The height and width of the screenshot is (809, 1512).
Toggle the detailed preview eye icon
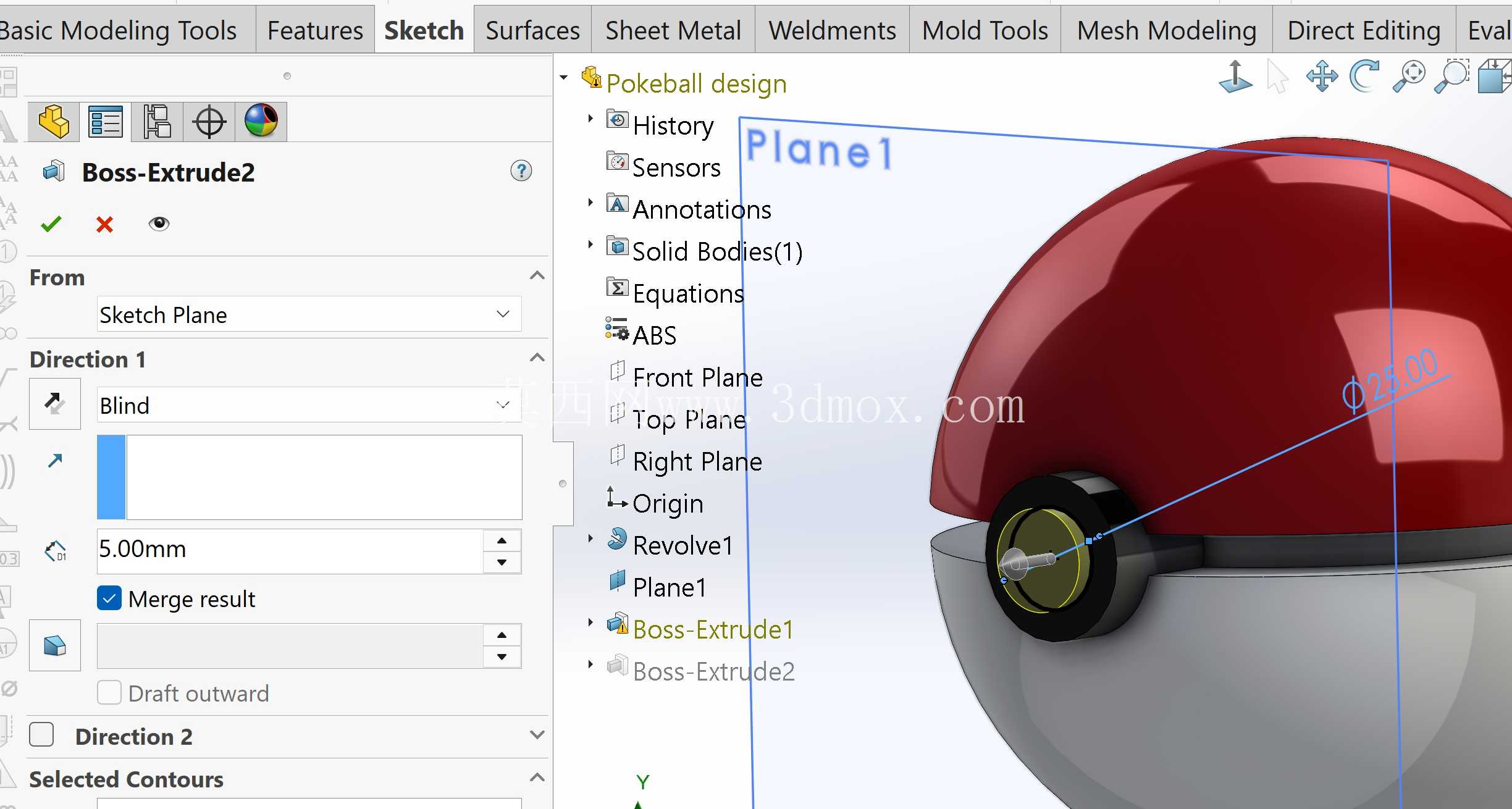(159, 224)
